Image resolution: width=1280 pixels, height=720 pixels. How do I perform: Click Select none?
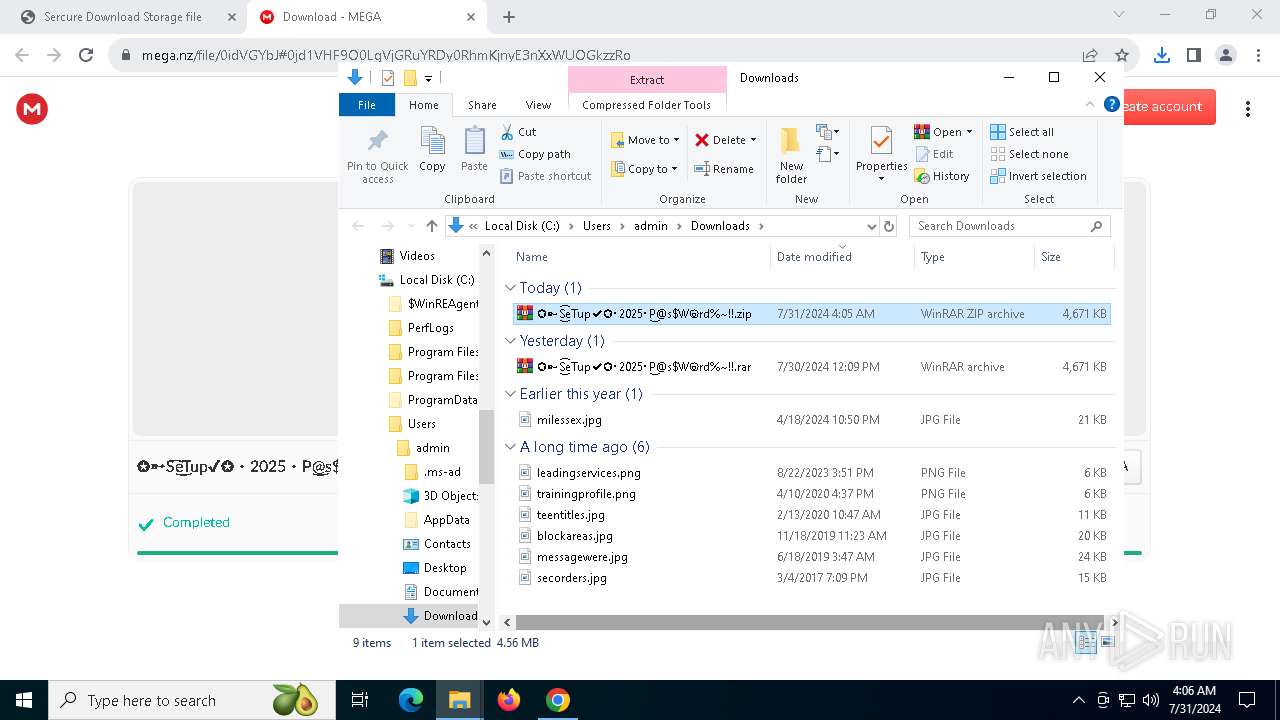point(1029,154)
